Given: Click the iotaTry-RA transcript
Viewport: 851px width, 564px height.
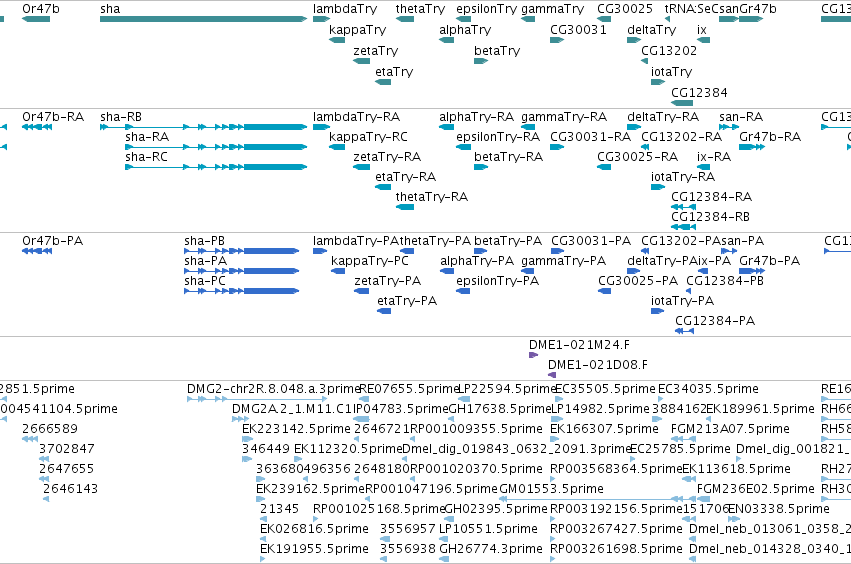Looking at the screenshot, I should (x=658, y=187).
